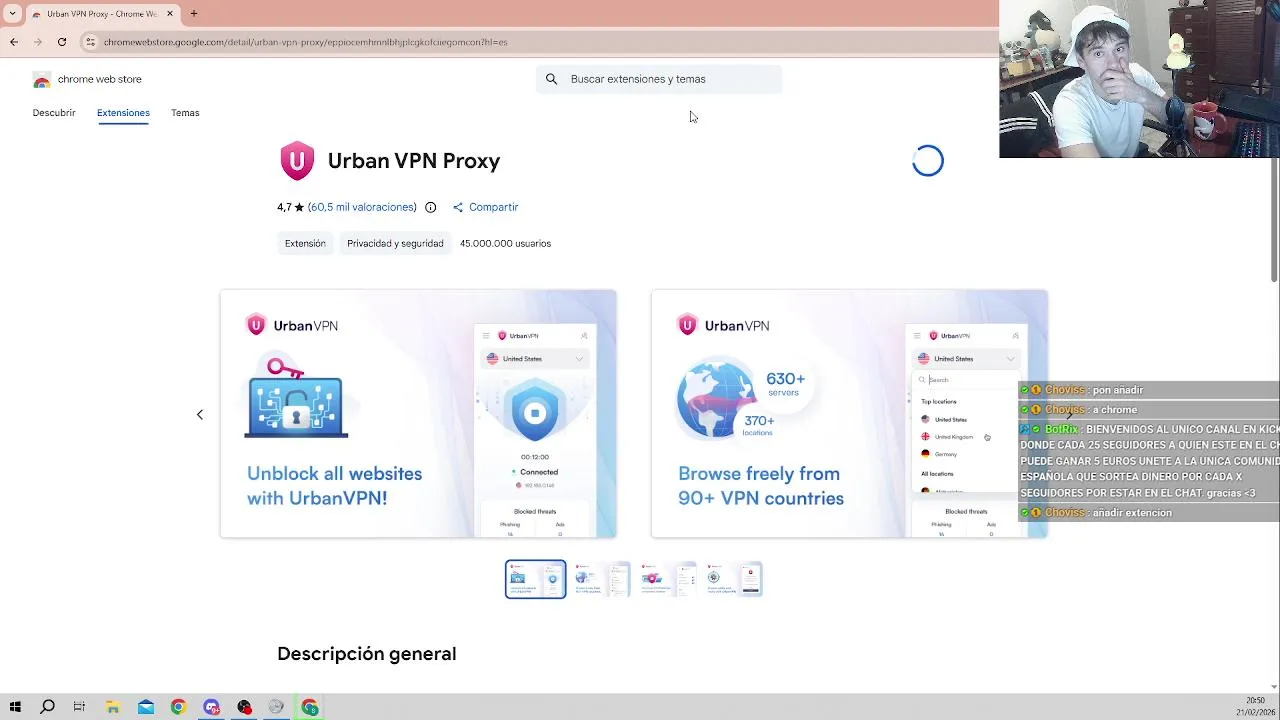Select the third carousel thumbnail
The image size is (1280, 720).
pyautogui.click(x=668, y=579)
